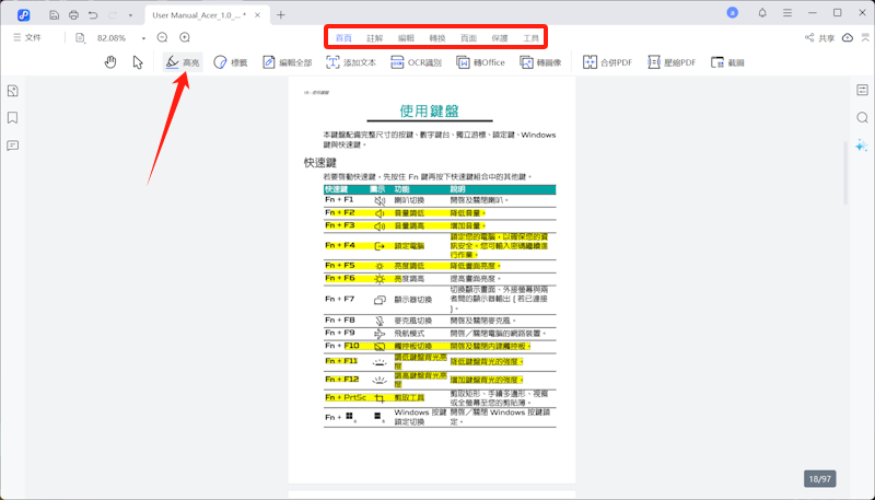Open the comments panel in left sidebar
Screen dimensions: 875x500
[x=13, y=146]
